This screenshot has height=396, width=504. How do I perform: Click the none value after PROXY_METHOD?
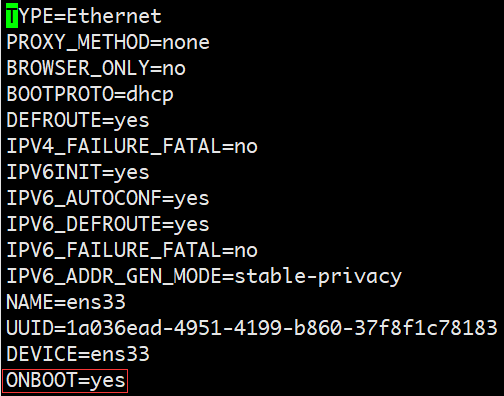point(186,43)
